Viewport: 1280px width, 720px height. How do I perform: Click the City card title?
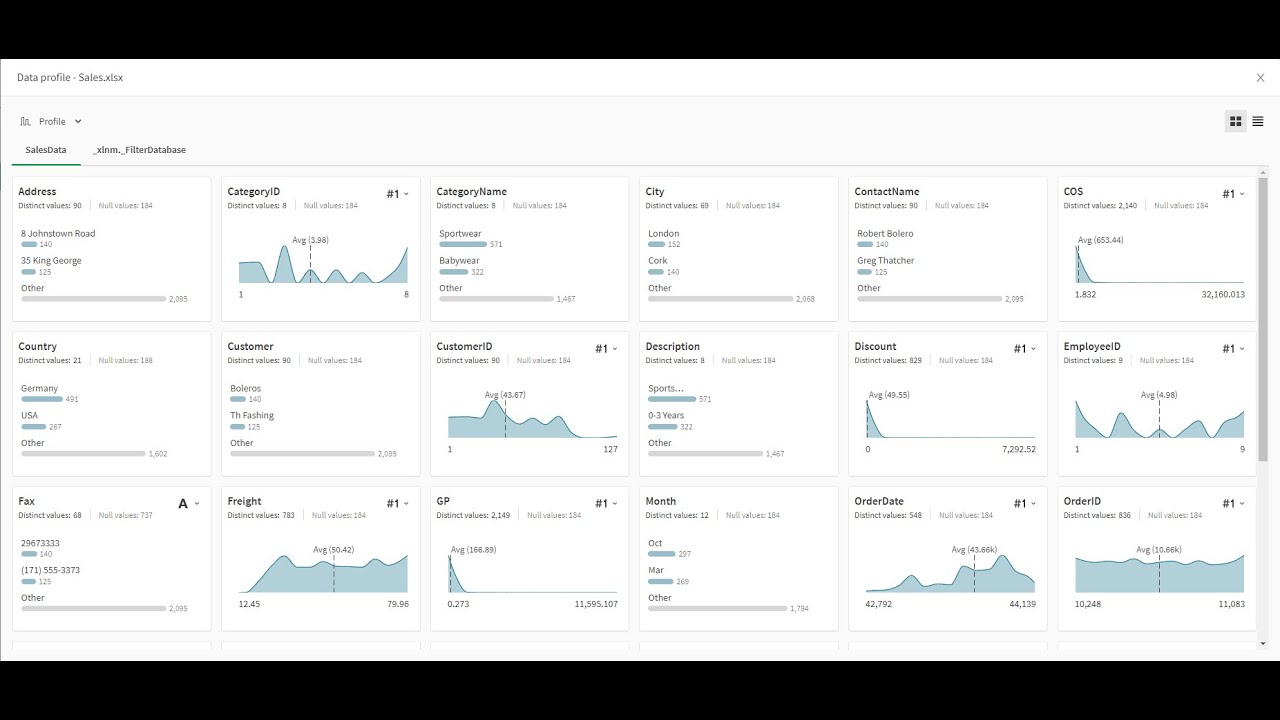tap(655, 192)
